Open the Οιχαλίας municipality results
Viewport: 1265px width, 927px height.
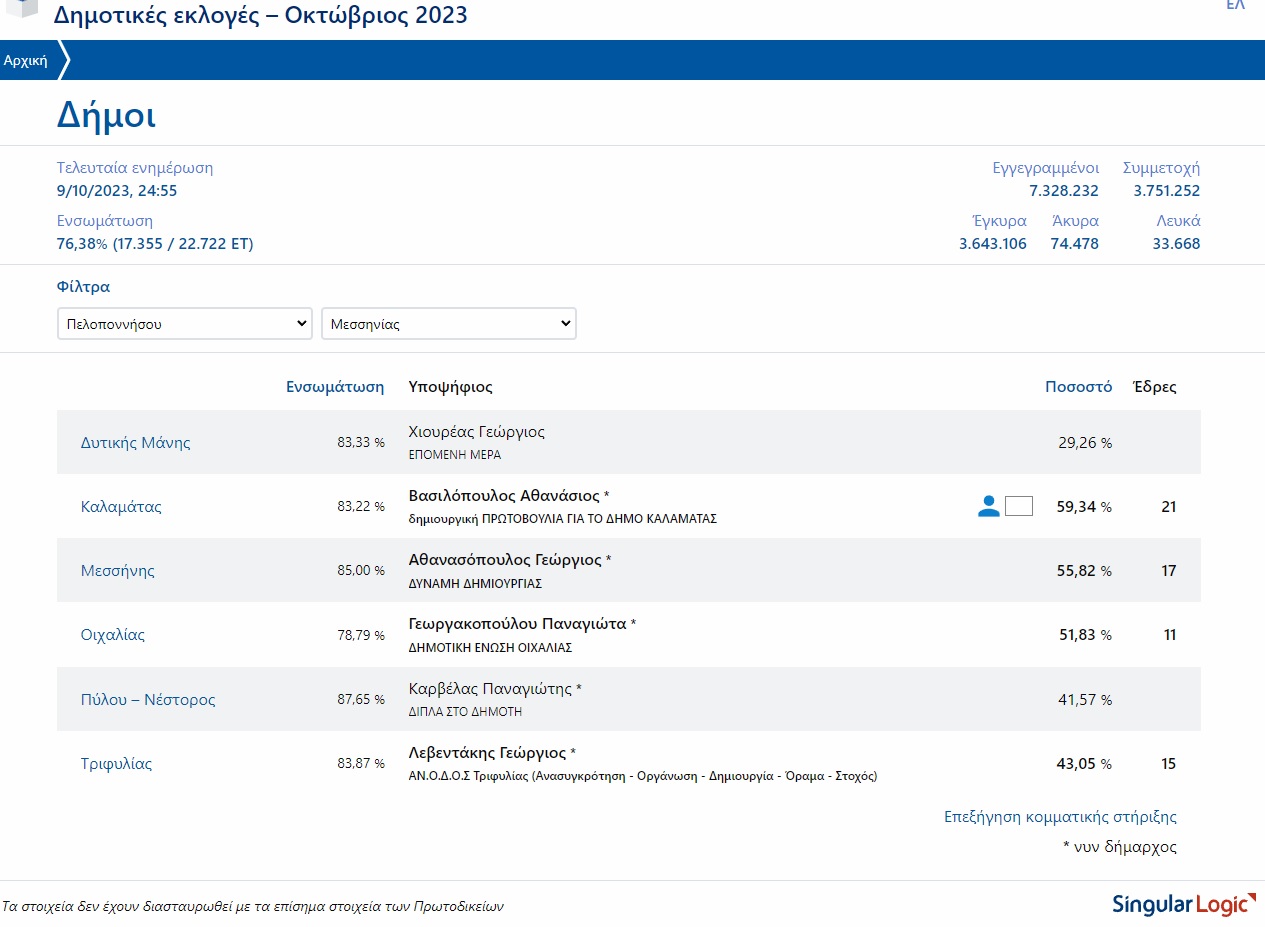pos(113,635)
